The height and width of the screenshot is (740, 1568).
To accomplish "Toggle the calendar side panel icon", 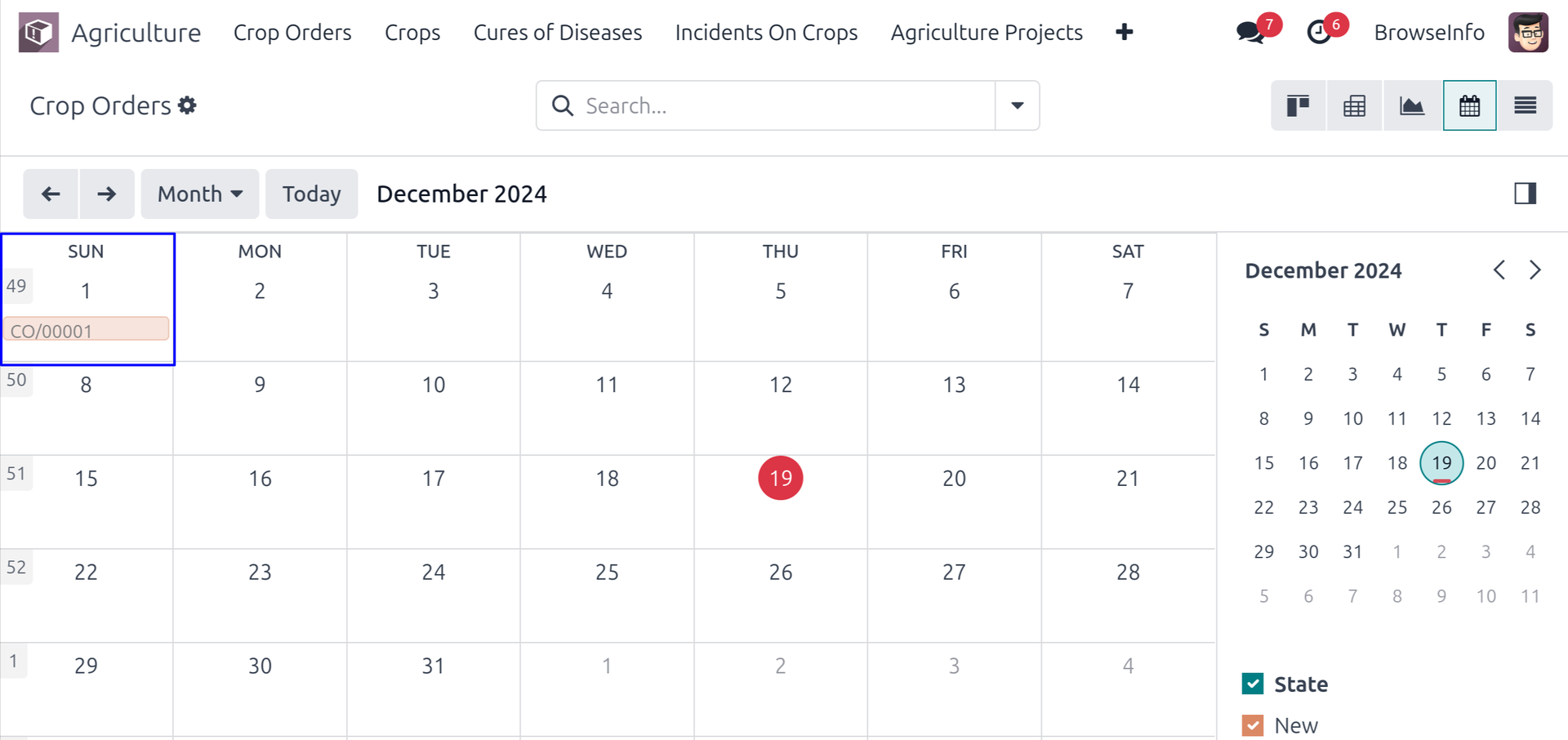I will click(1525, 194).
